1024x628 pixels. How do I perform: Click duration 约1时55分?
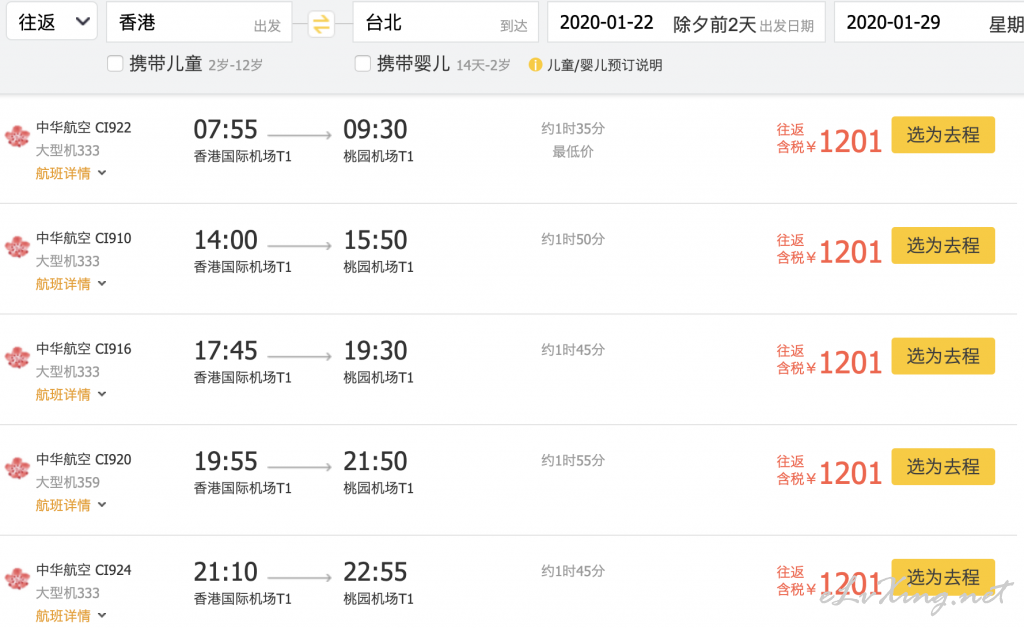point(573,460)
